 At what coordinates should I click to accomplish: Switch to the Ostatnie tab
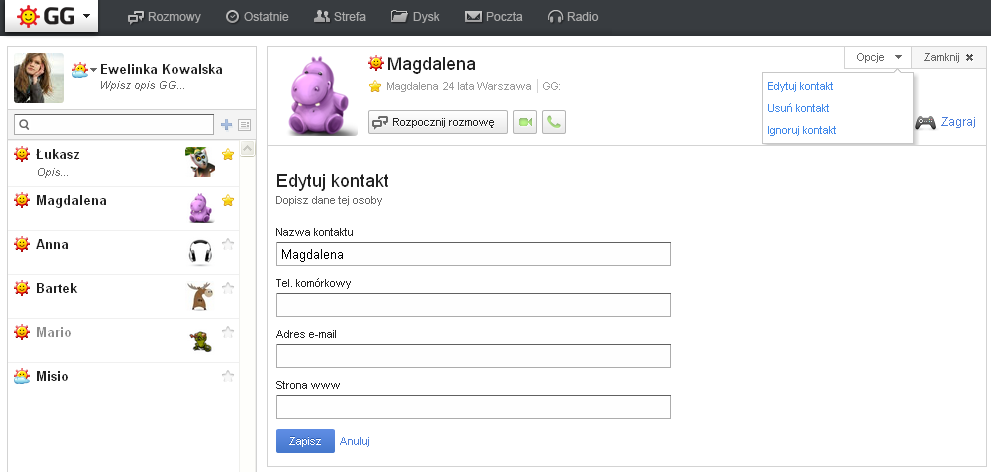pyautogui.click(x=257, y=17)
